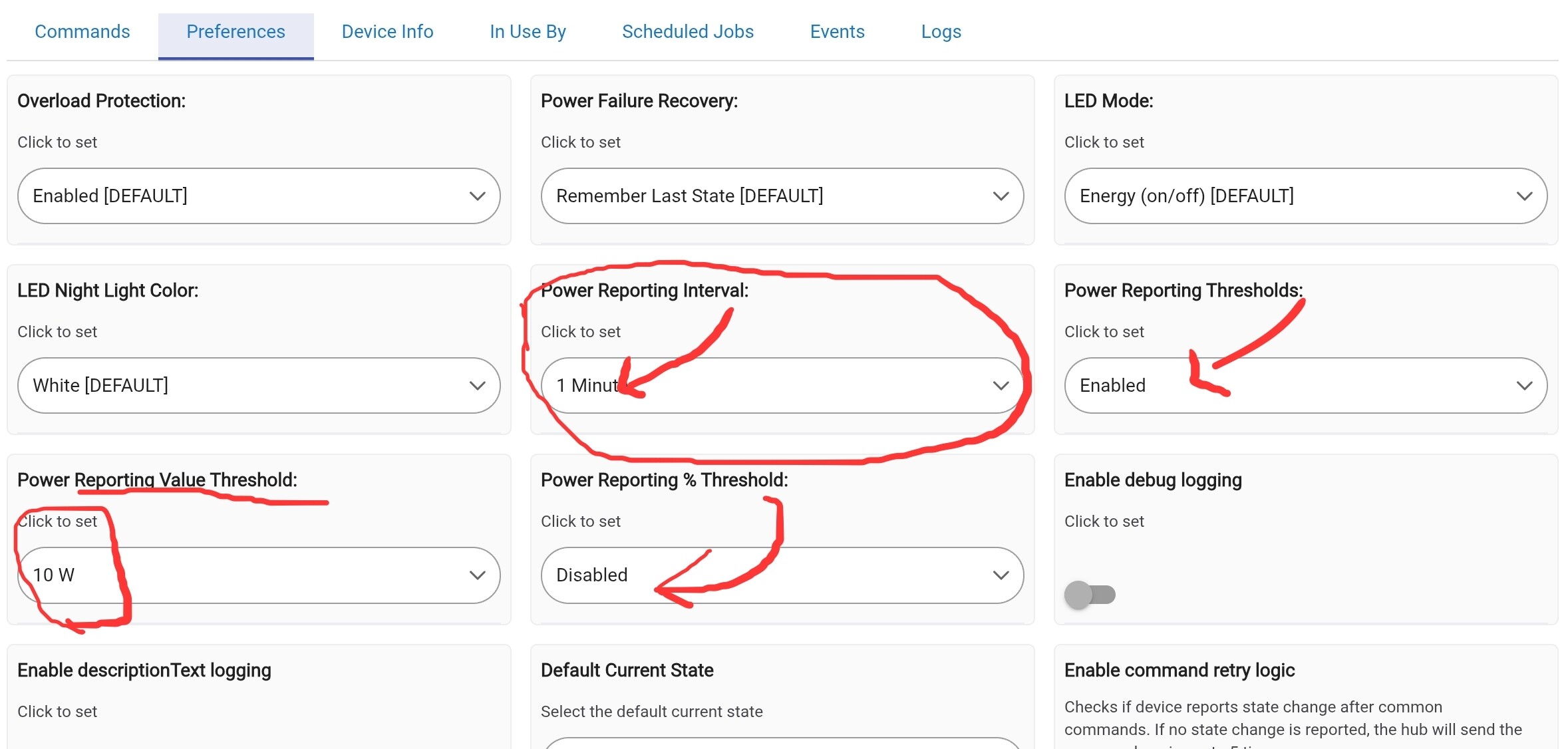Screen dimensions: 1568x749
Task: Go to Scheduled Jobs tab
Action: (687, 32)
